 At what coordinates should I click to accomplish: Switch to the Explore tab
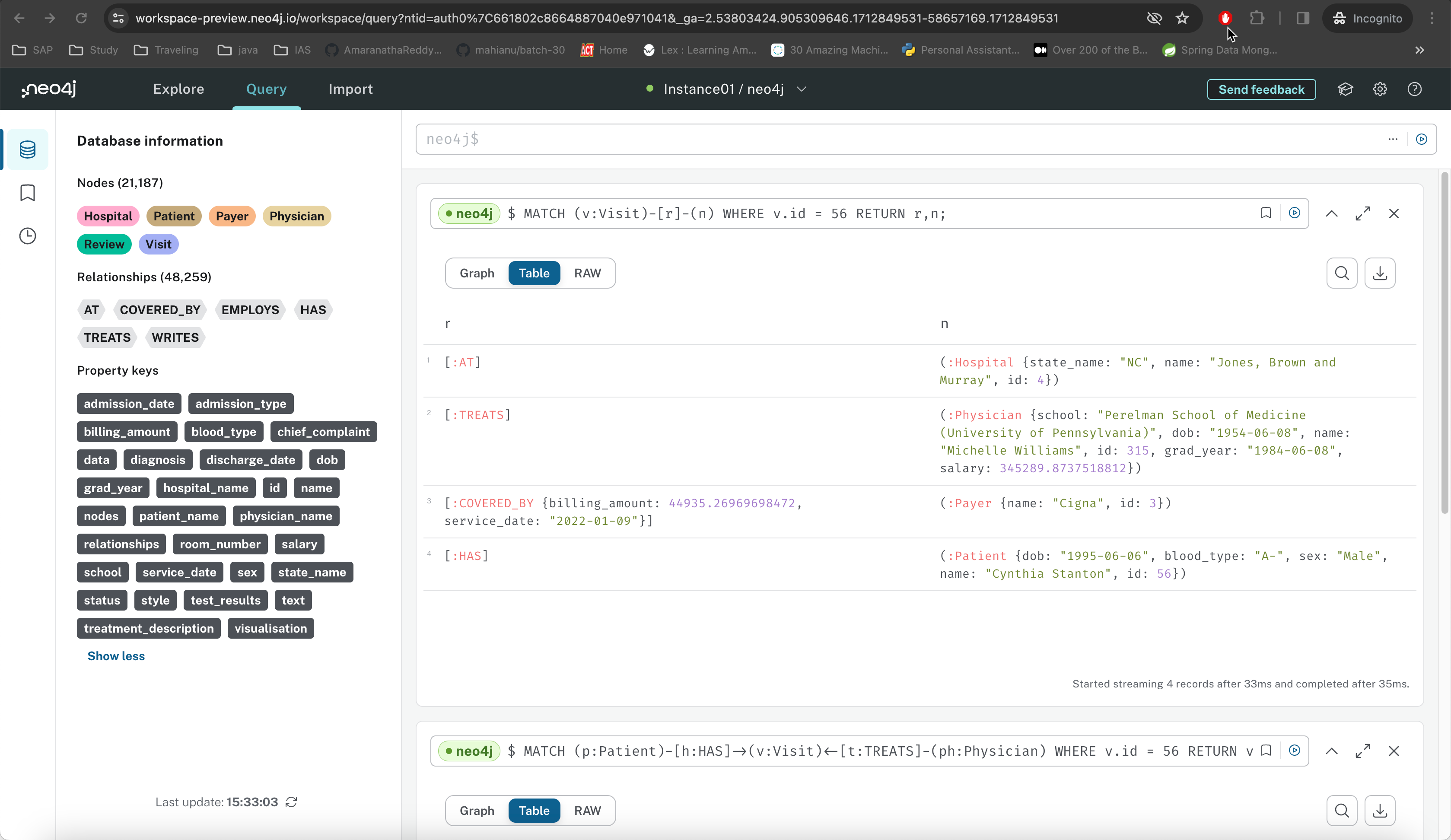click(178, 89)
